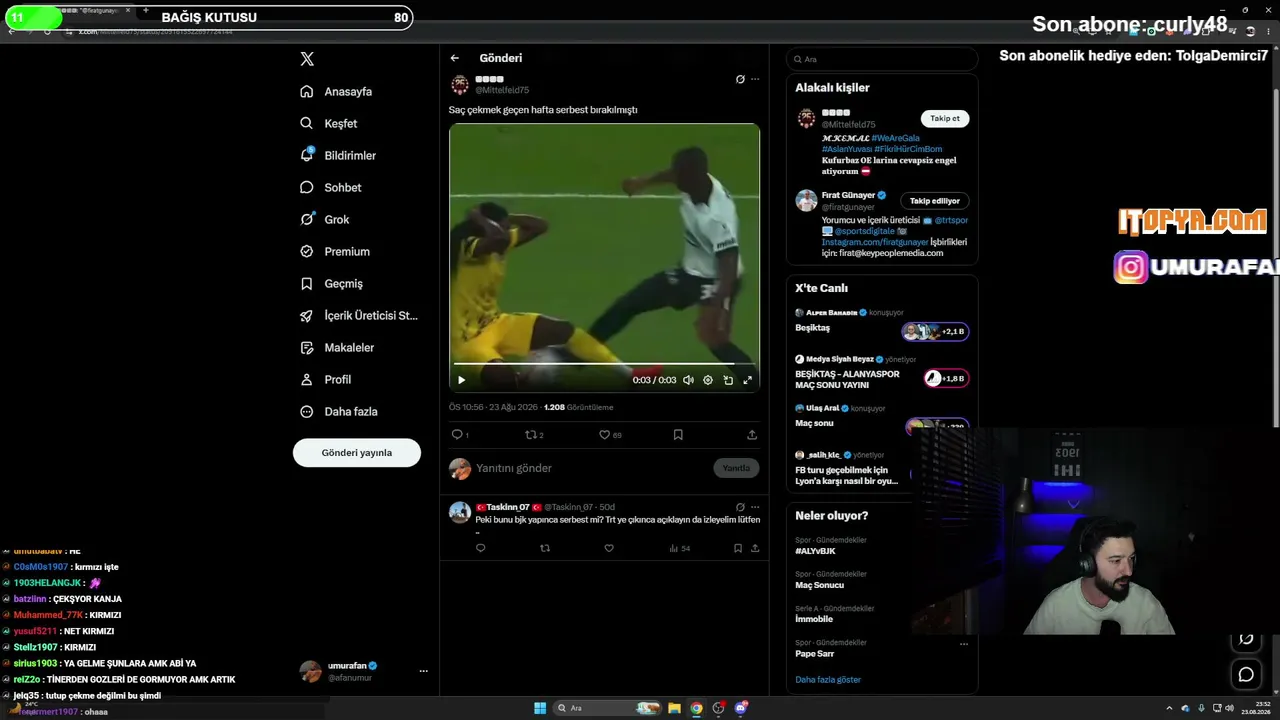Open Grok from the sidebar
The image size is (1280, 720).
click(325, 219)
